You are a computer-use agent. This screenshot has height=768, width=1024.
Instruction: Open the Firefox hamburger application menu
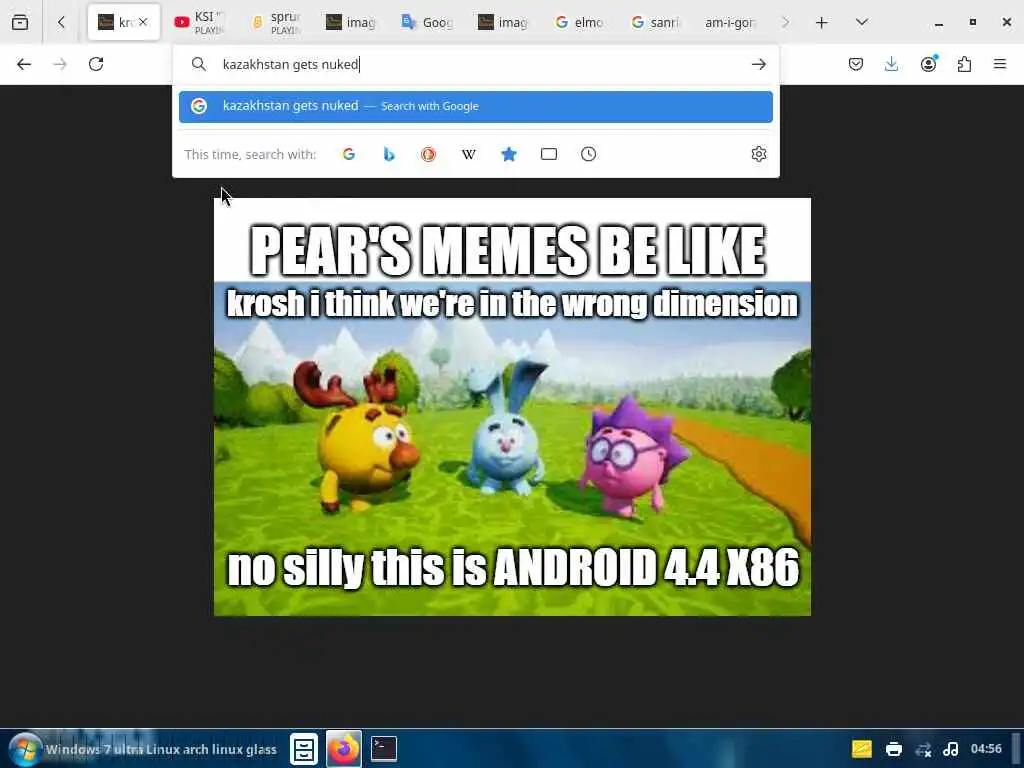[x=1000, y=64]
